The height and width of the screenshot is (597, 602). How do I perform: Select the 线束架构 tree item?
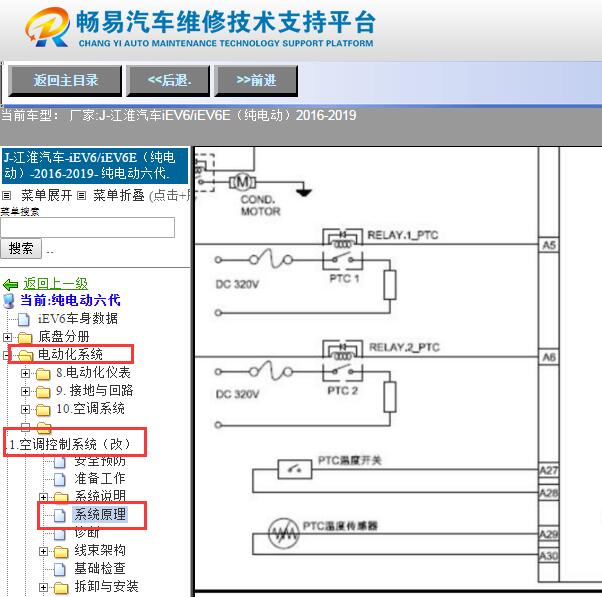pos(100,551)
